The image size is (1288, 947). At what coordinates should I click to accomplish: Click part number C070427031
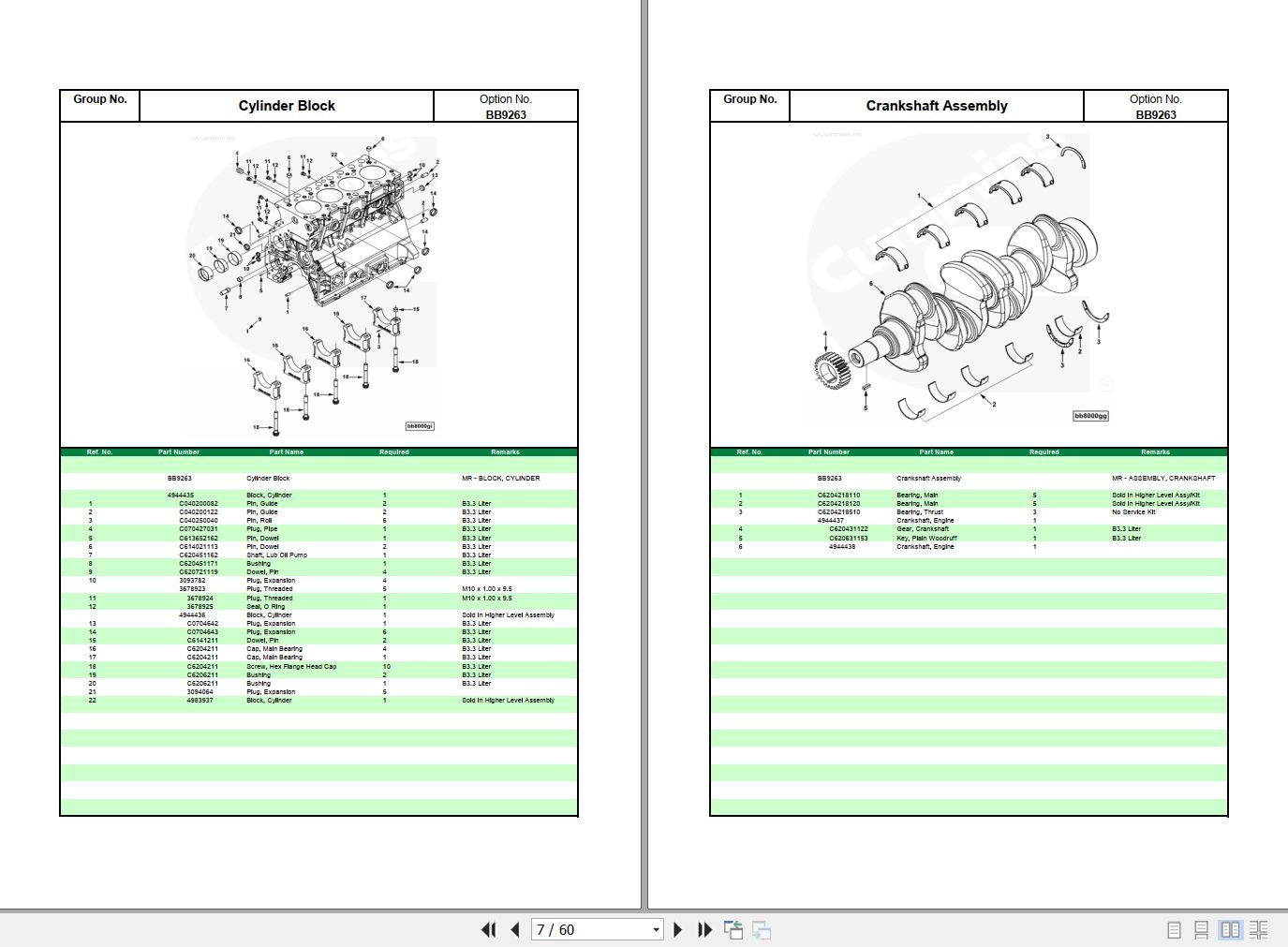(199, 529)
